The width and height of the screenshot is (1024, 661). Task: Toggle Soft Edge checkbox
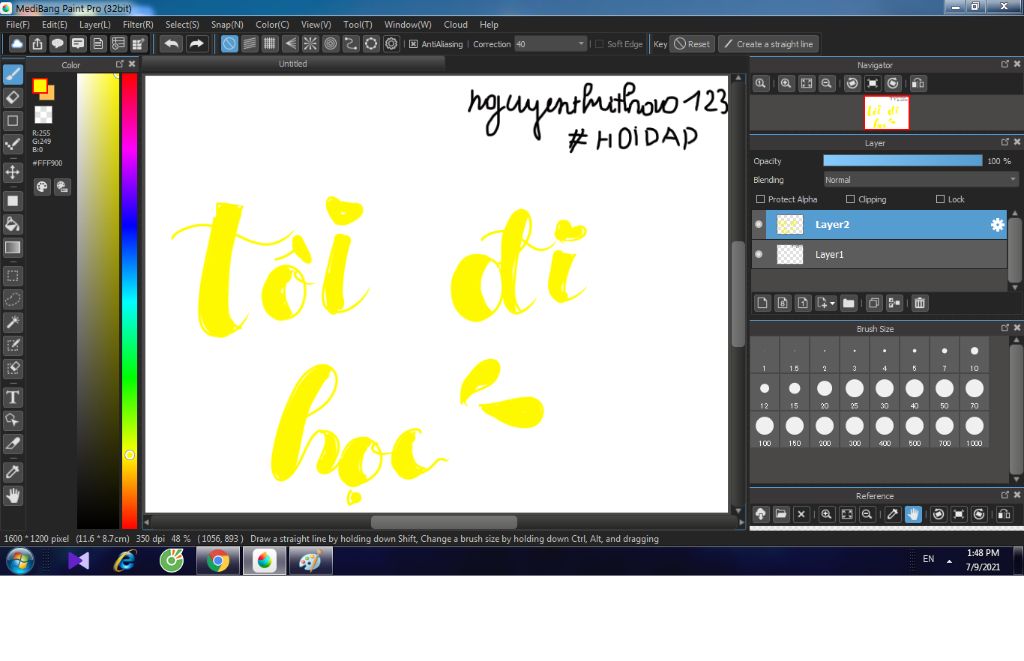click(599, 44)
